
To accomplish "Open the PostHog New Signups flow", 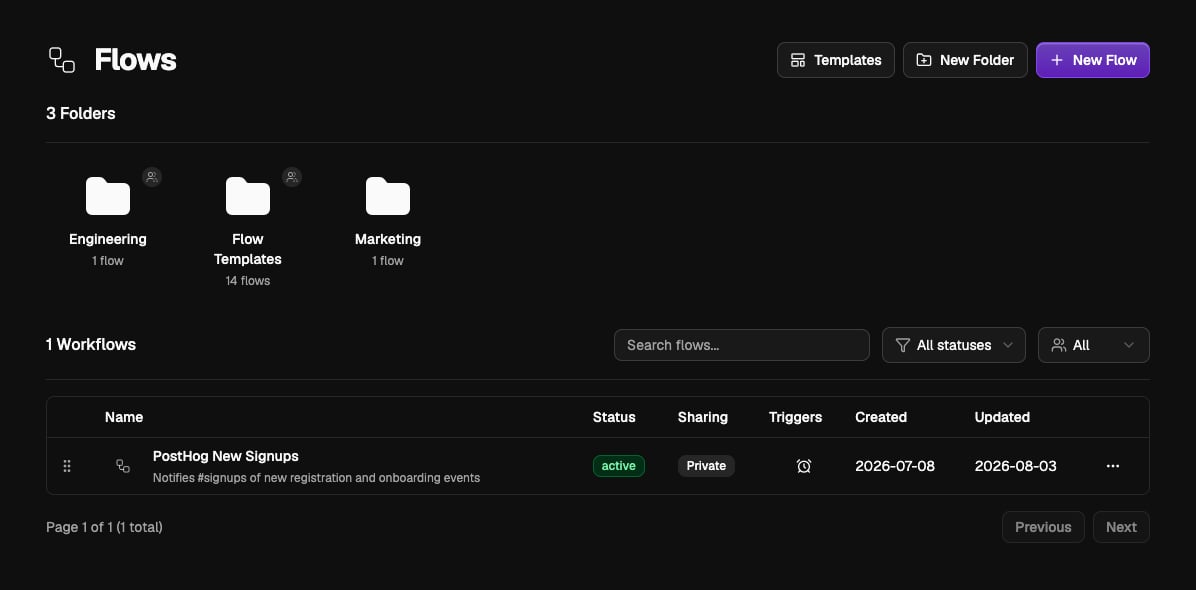I will 226,456.
